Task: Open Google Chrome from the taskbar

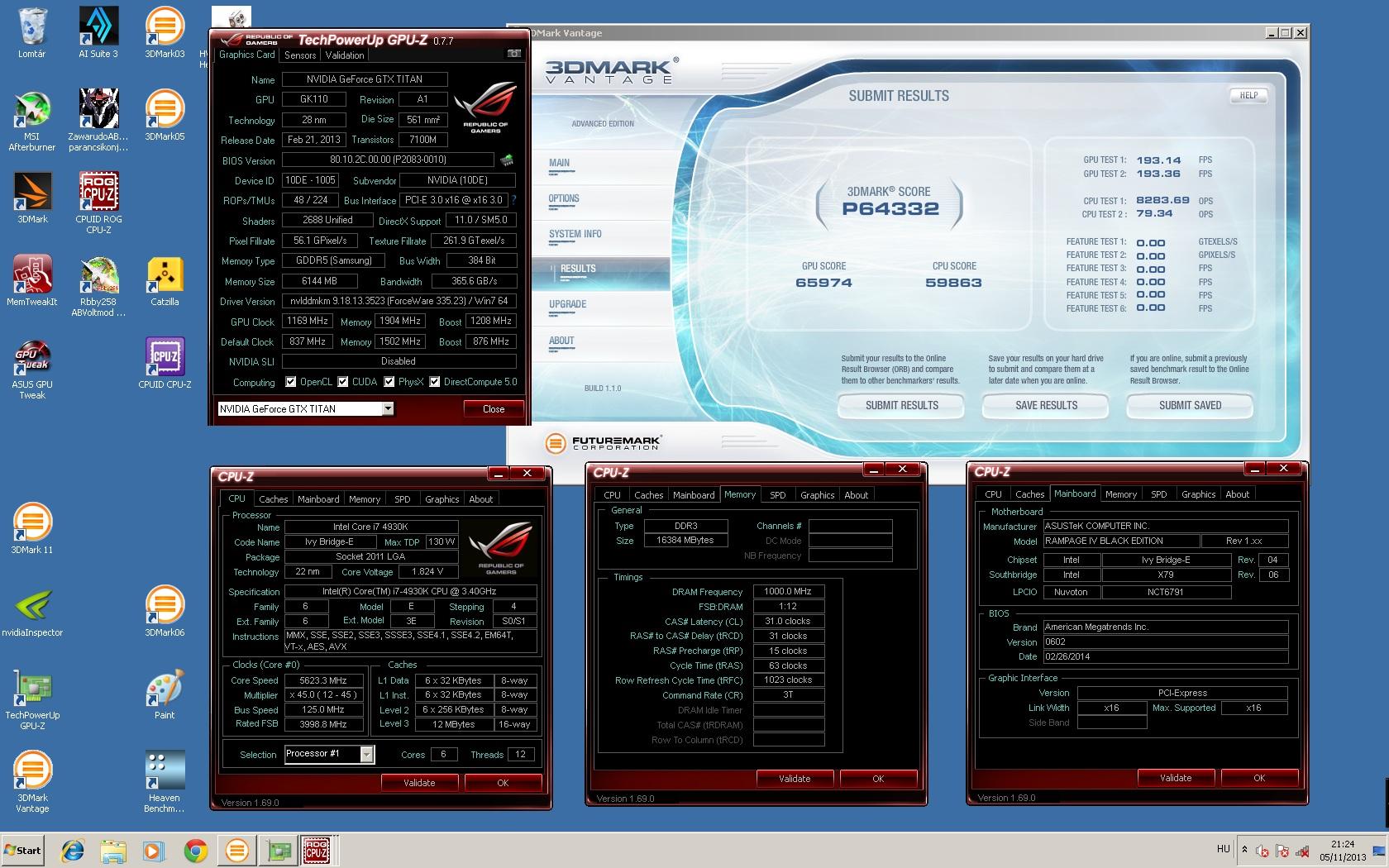Action: (196, 850)
